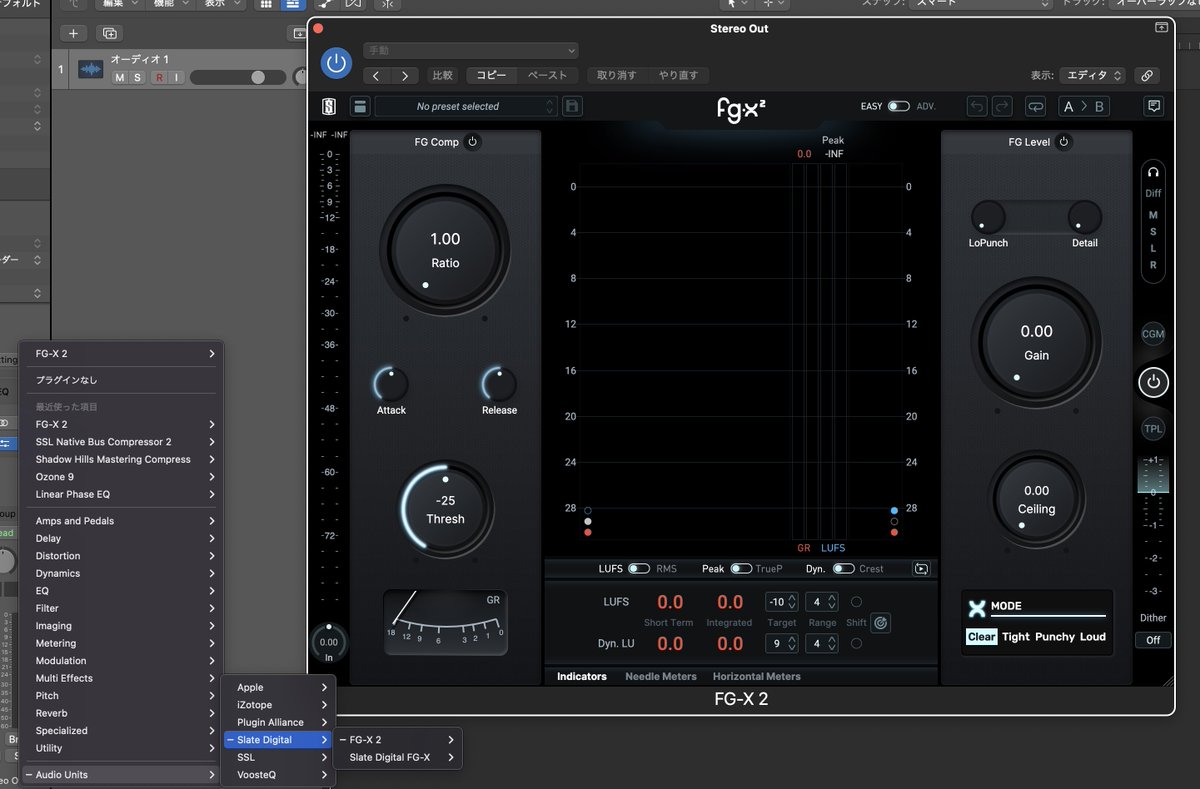
Task: Click the FG-X 2 undo arrow icon
Action: coord(976,106)
